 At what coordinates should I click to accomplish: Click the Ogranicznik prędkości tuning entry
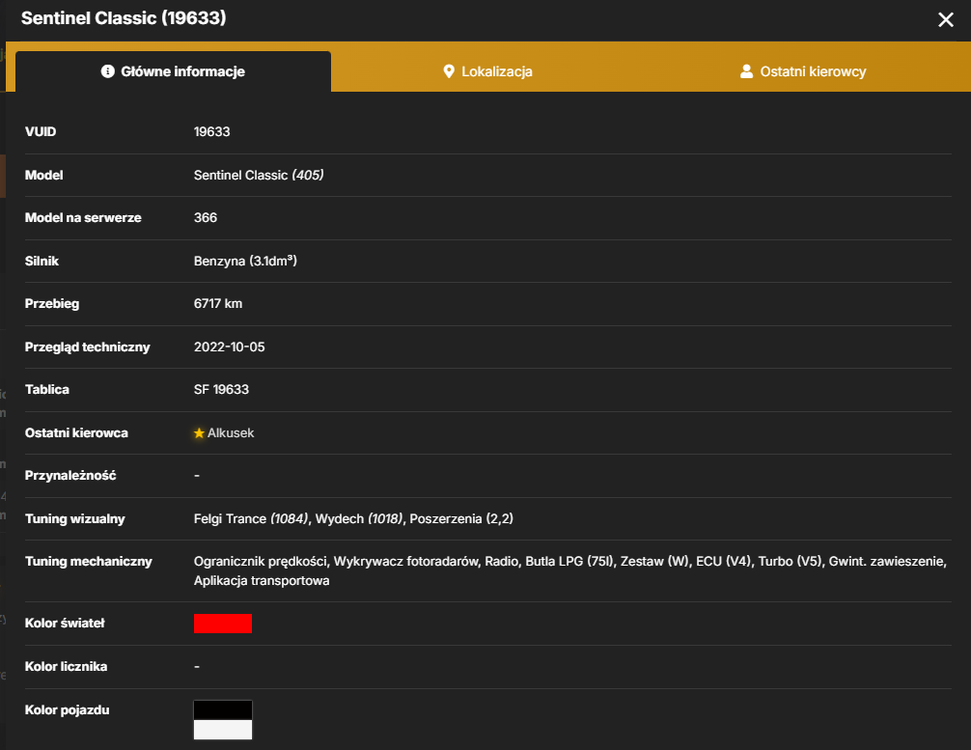click(260, 562)
